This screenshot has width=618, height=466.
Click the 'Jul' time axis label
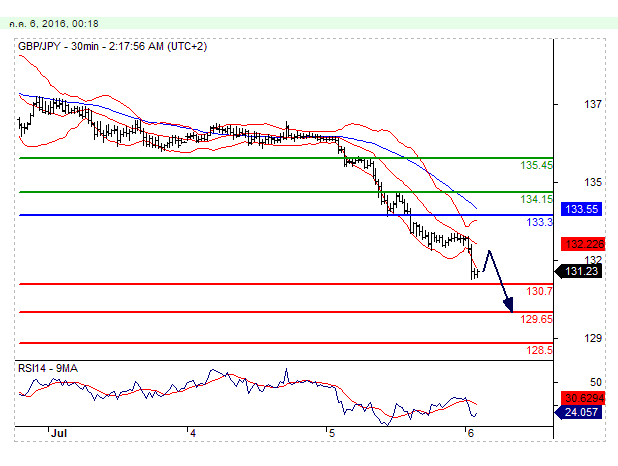pyautogui.click(x=59, y=433)
